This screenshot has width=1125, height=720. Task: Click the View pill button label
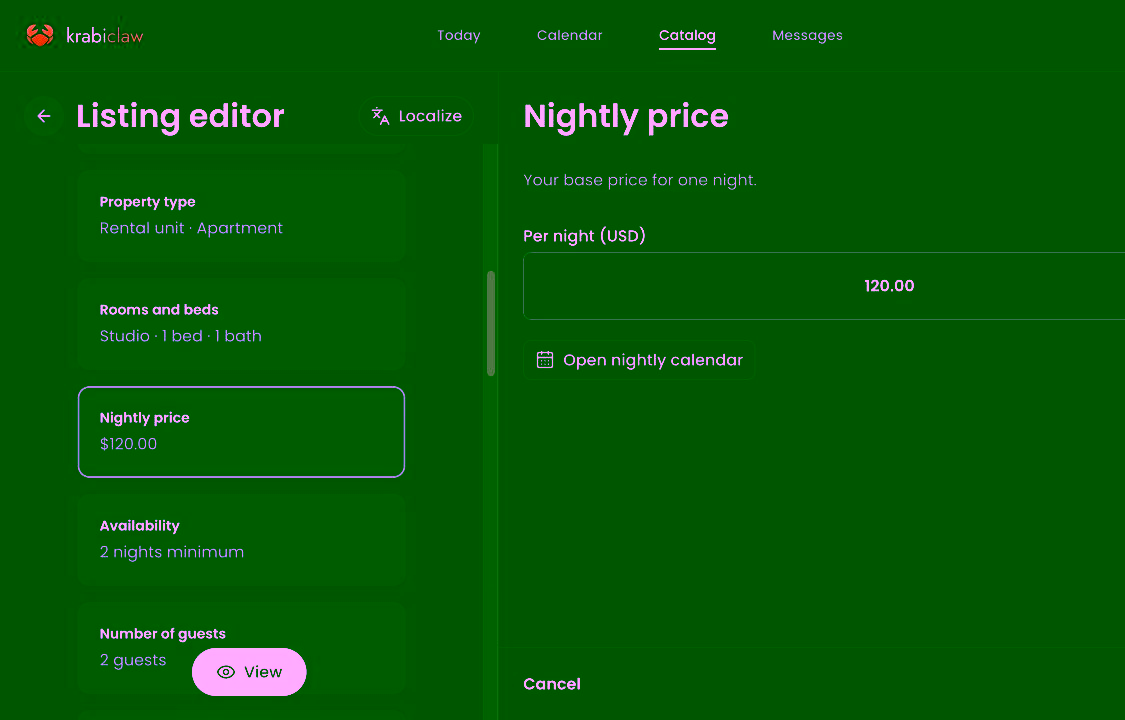[263, 672]
